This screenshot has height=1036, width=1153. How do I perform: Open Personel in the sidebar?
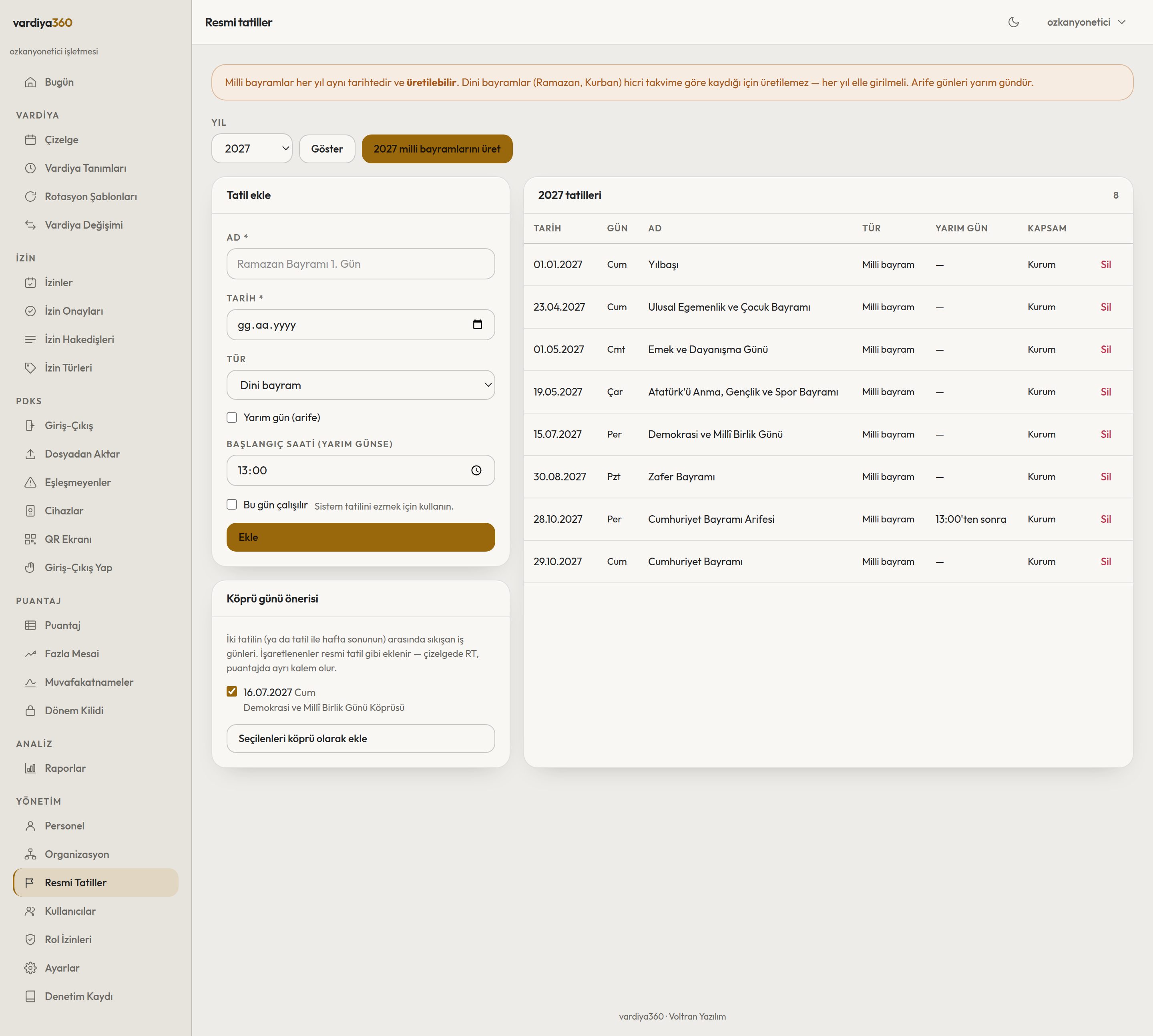(96, 825)
